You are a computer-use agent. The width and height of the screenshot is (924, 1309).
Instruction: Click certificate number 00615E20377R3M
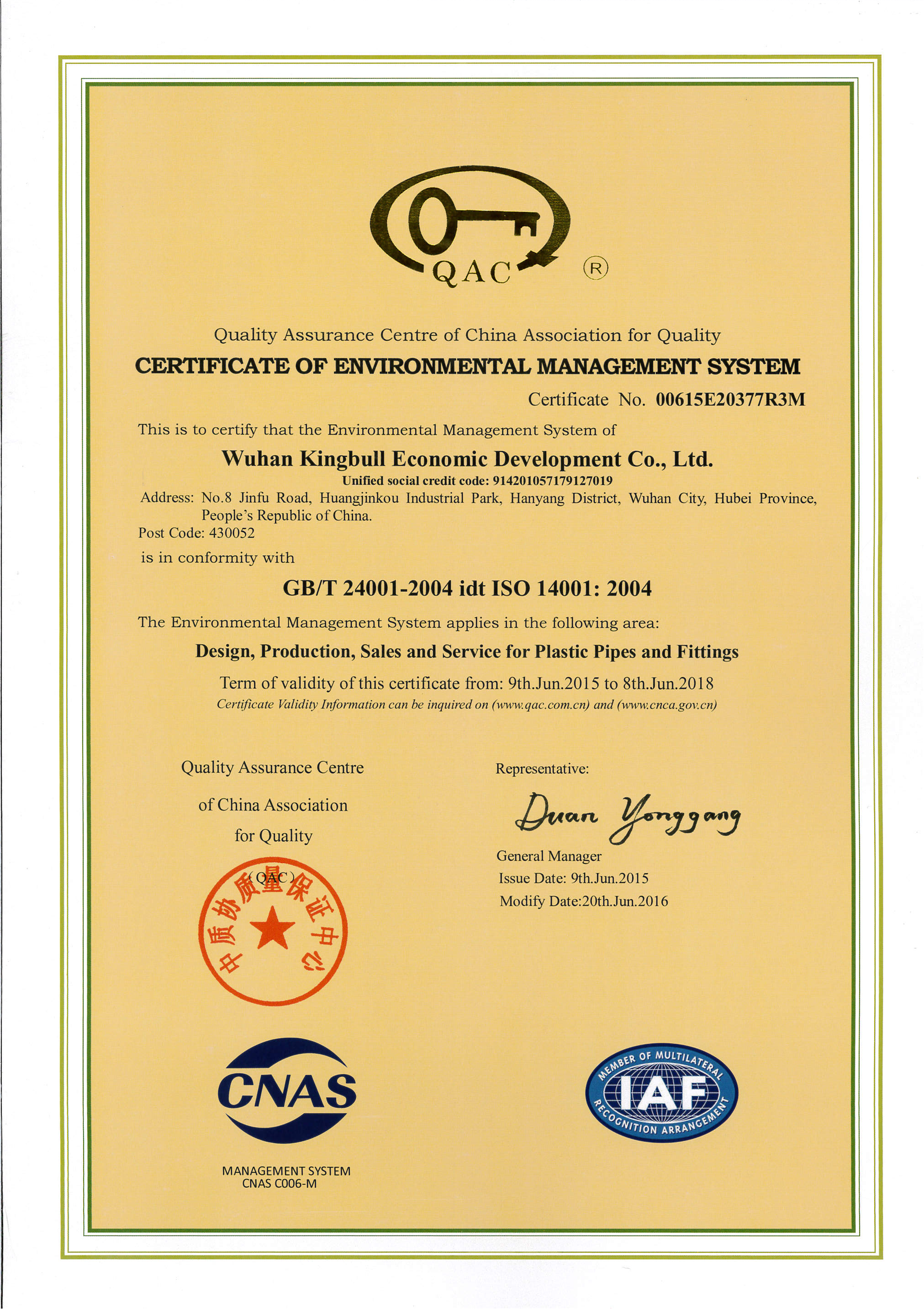(x=730, y=399)
